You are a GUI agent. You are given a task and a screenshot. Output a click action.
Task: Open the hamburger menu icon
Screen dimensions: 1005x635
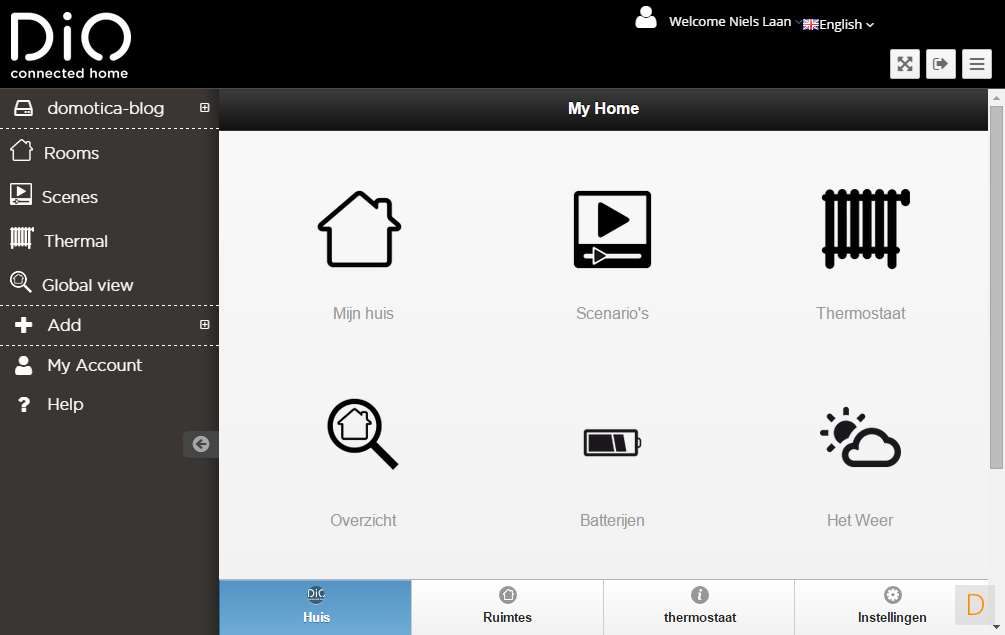[976, 64]
